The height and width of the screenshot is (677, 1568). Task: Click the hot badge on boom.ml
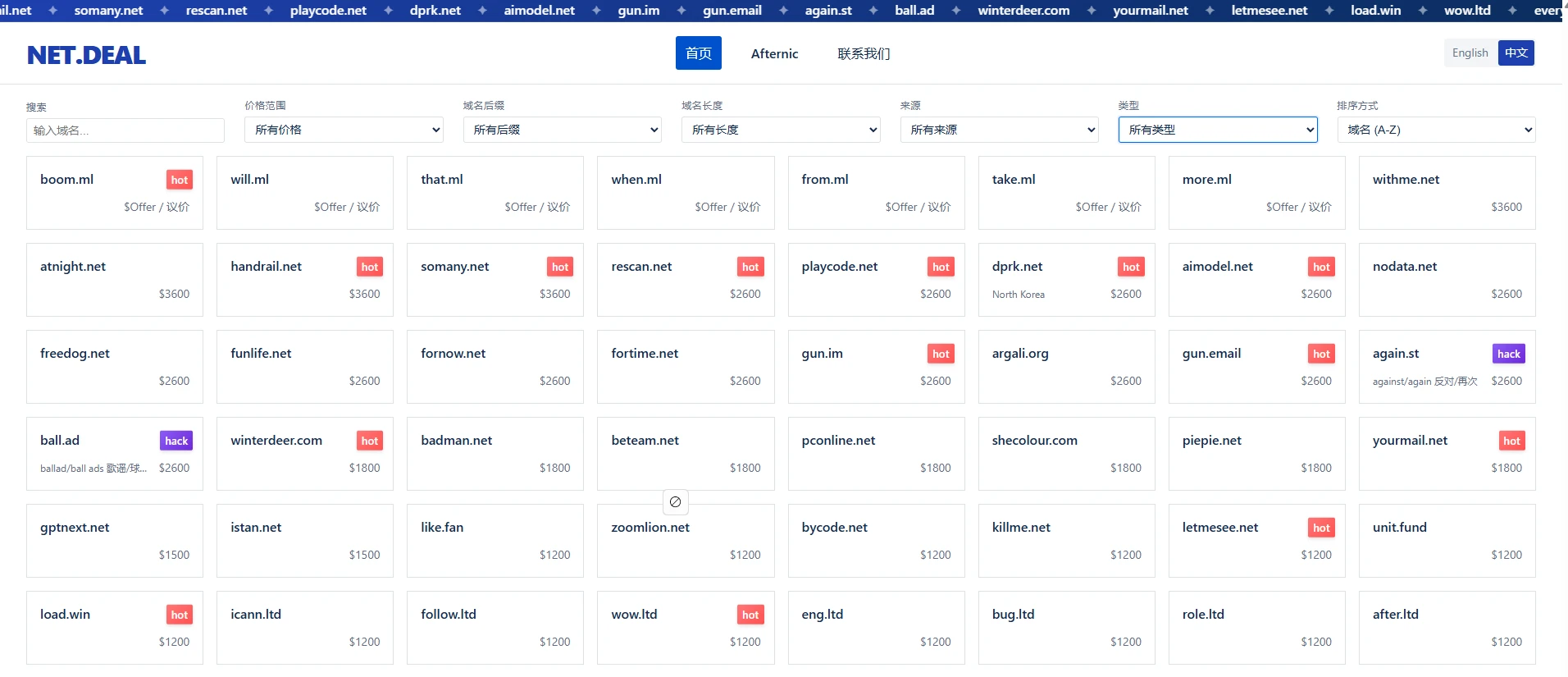pos(179,180)
